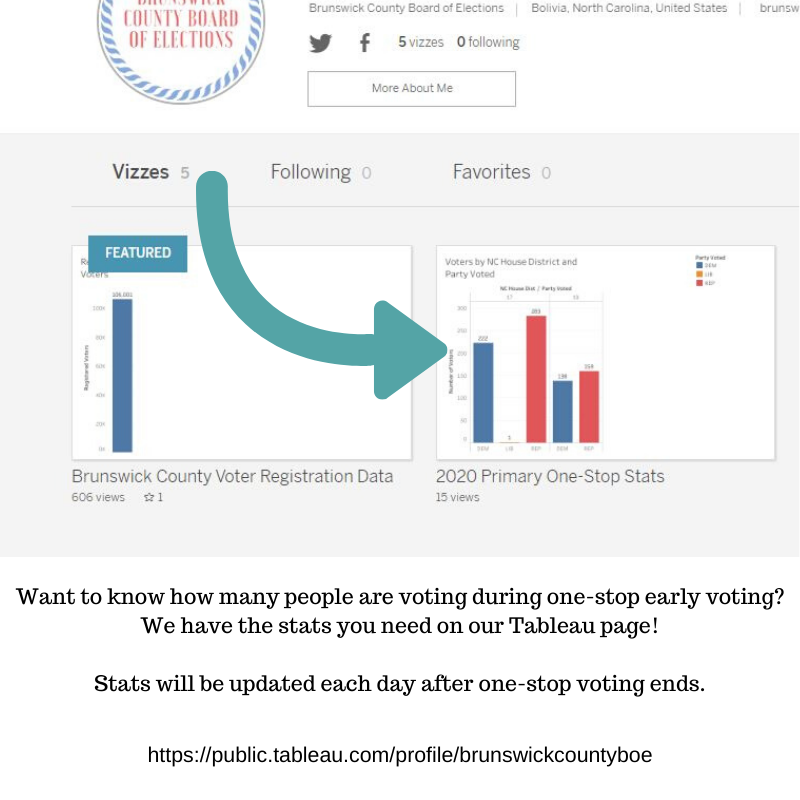Switch to the Vizzes tab
Screen dimensions: 800x800
pos(151,172)
